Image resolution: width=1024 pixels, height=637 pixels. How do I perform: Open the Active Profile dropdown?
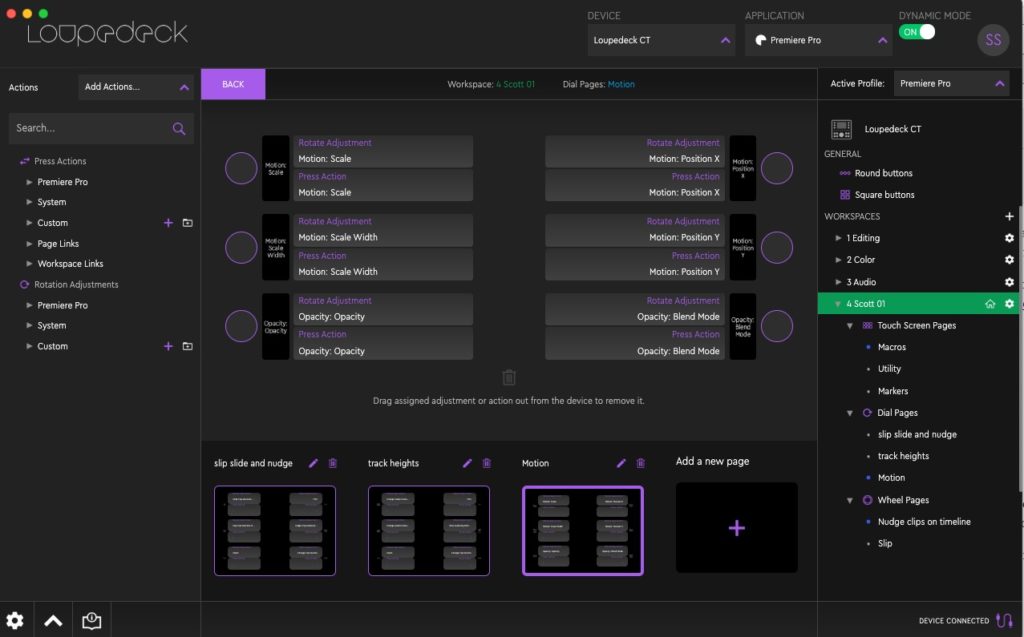tap(951, 84)
